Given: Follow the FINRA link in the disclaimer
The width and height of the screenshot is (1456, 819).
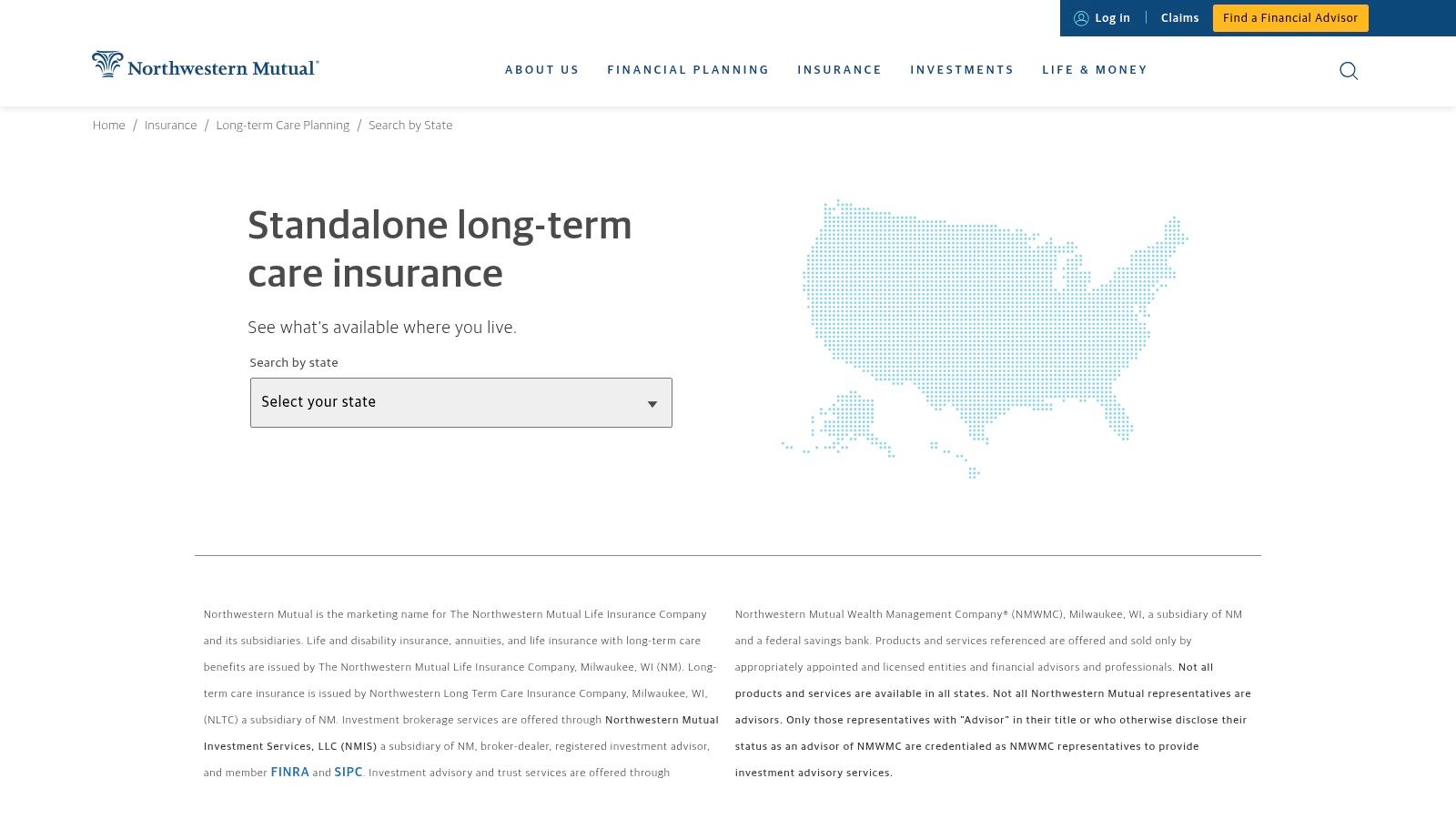Looking at the screenshot, I should coord(289,772).
